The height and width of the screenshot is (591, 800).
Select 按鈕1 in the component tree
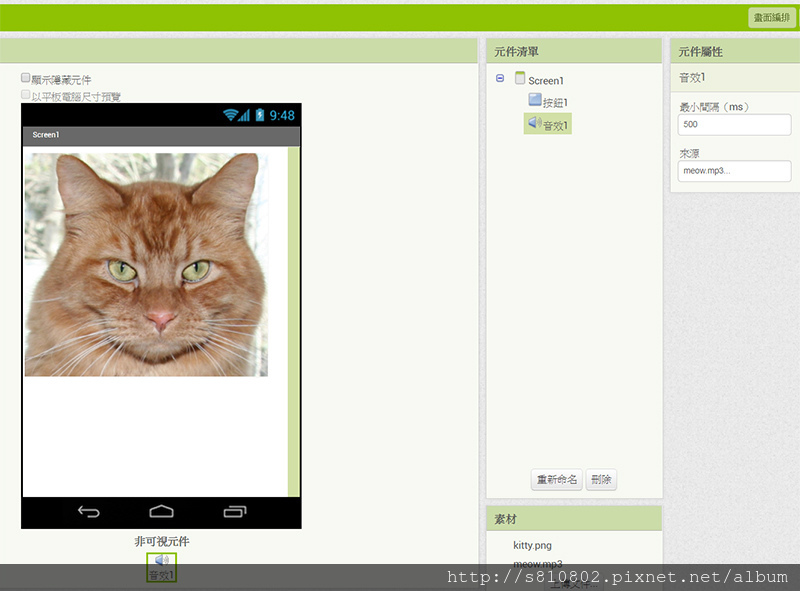(555, 103)
